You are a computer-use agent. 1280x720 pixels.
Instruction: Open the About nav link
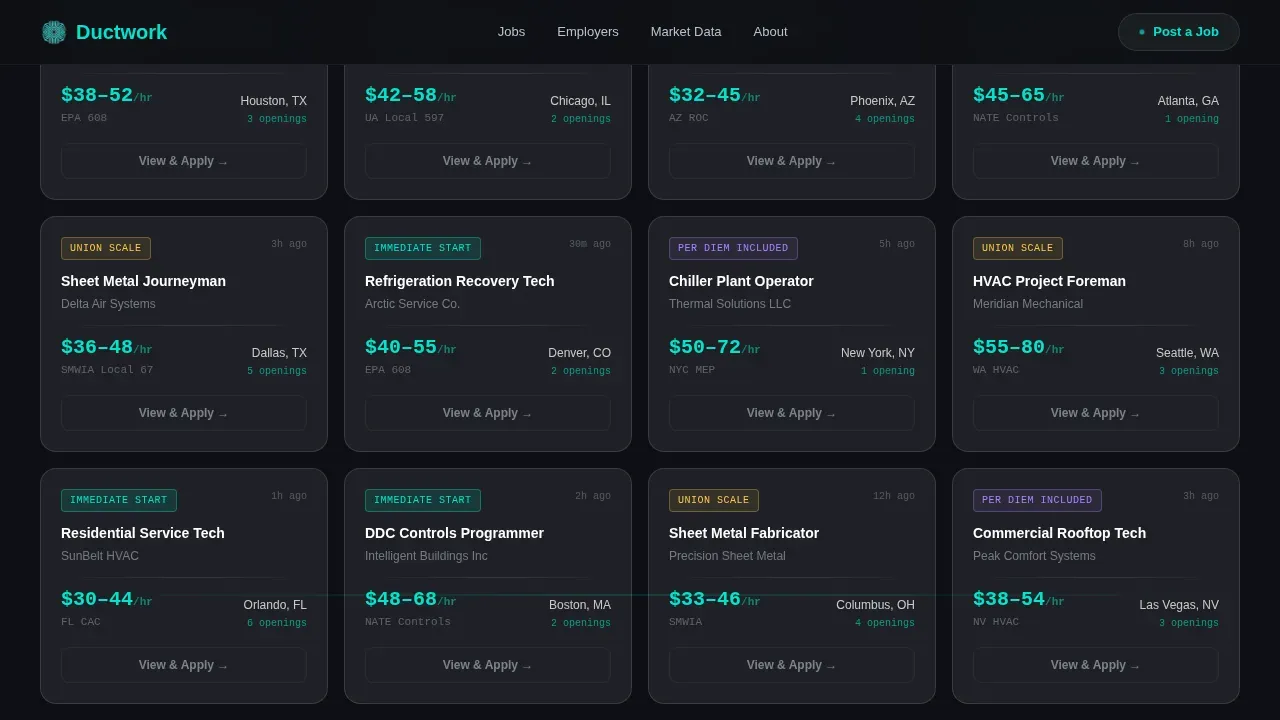(x=770, y=32)
